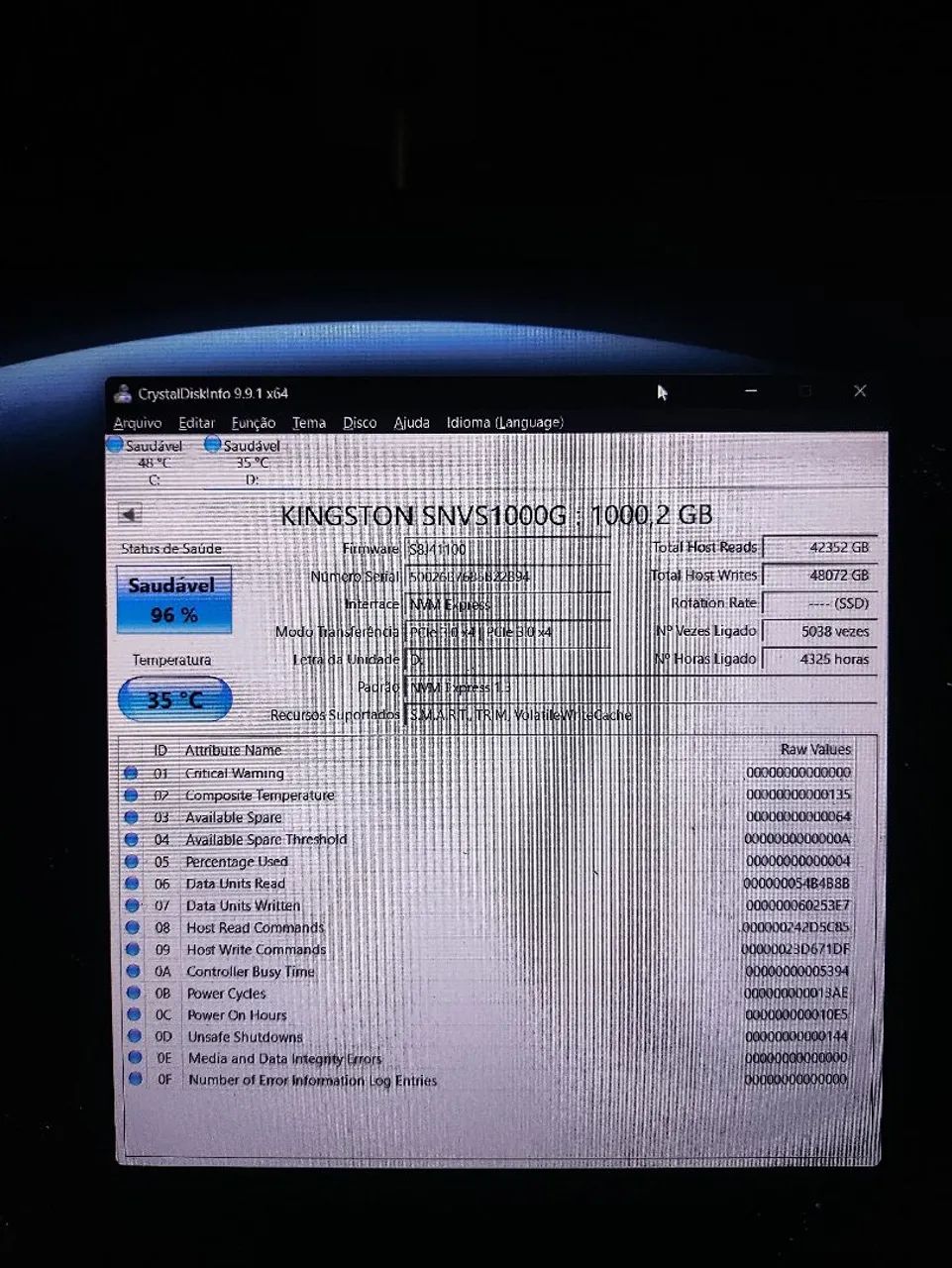Image resolution: width=952 pixels, height=1268 pixels.
Task: Click the Raw Values column header
Action: (x=815, y=750)
